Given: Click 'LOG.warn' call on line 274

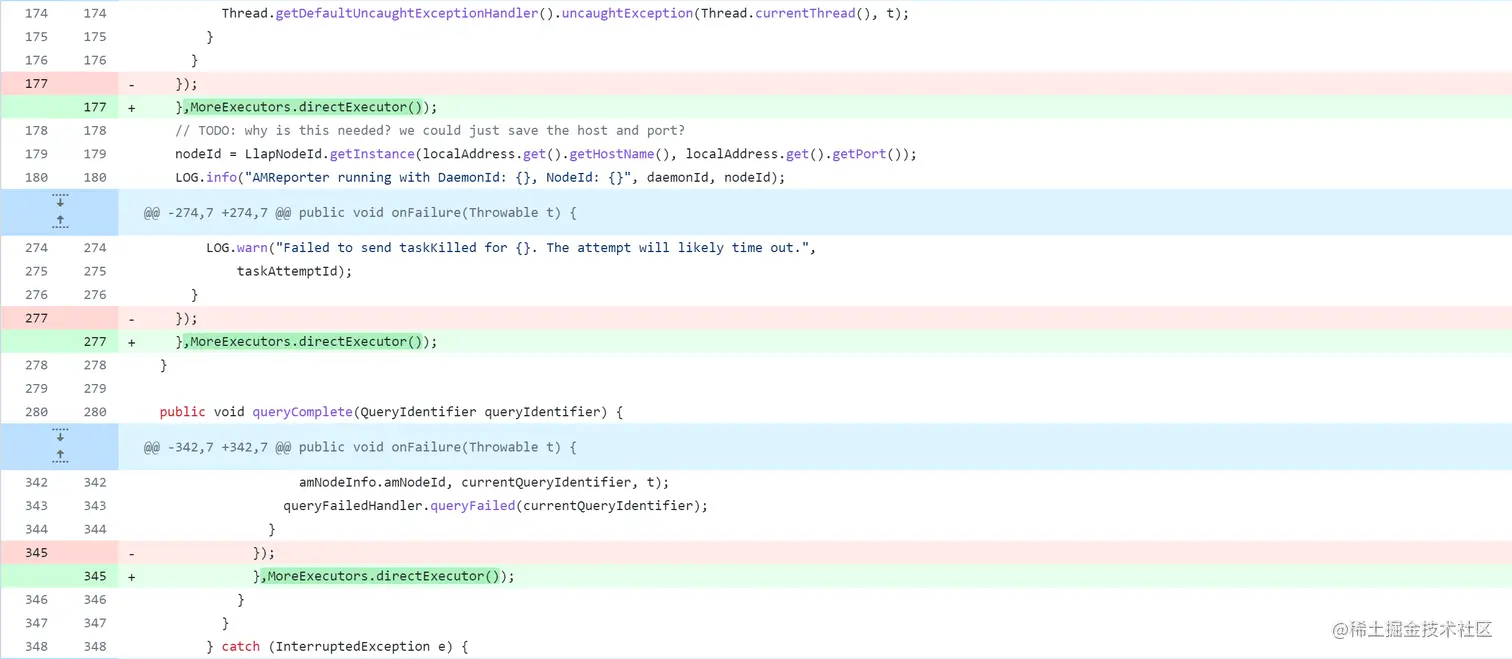Looking at the screenshot, I should pos(237,247).
